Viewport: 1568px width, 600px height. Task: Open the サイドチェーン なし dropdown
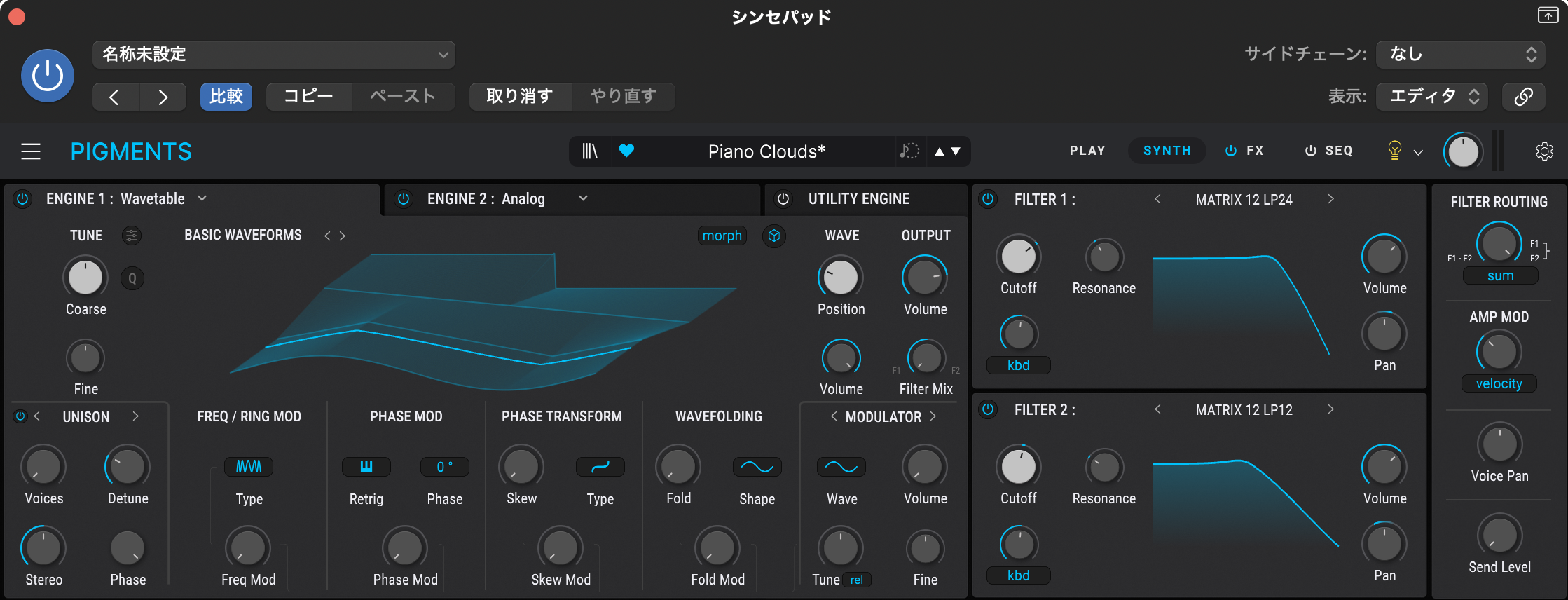coord(1461,55)
